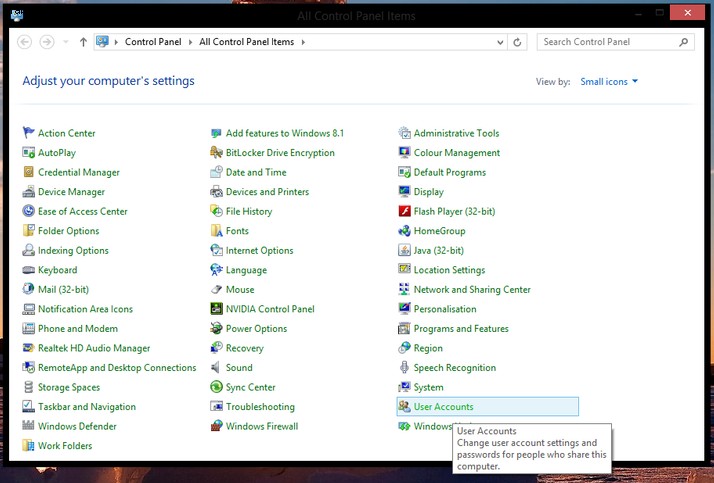Open the Language link
The height and width of the screenshot is (483, 714).
coord(246,270)
